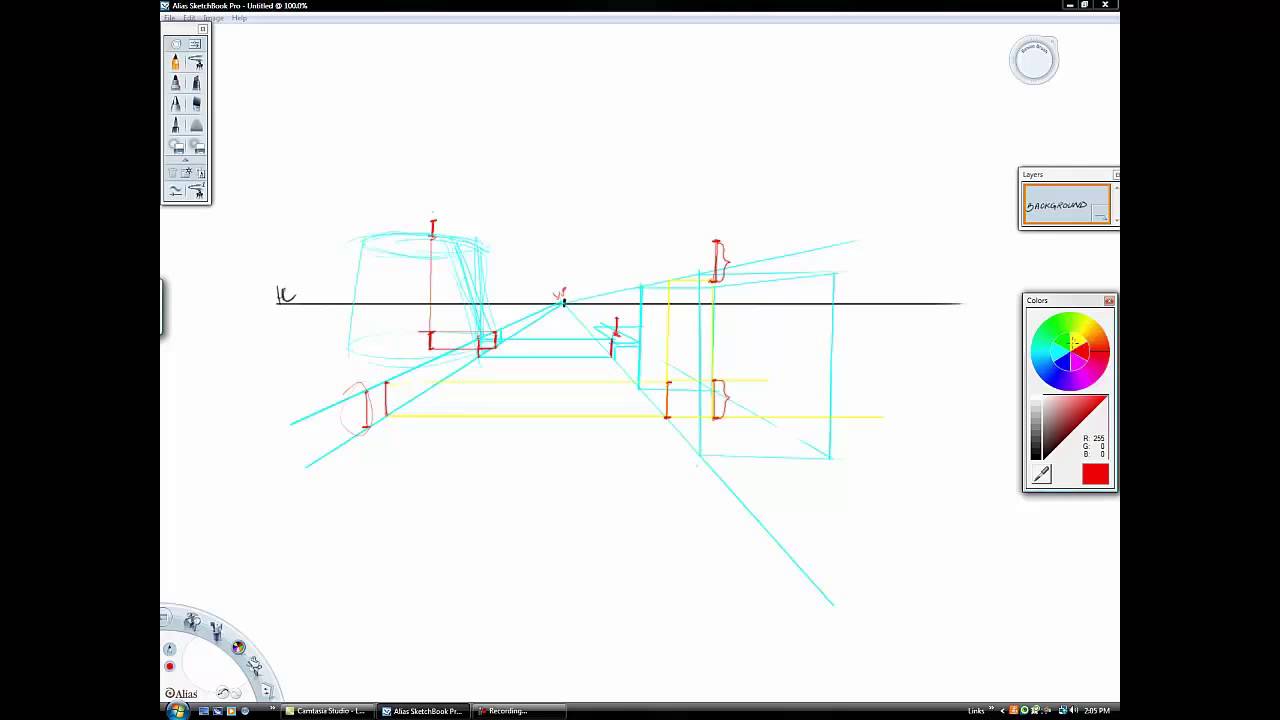Click the Alias logo
This screenshot has width=1280, height=720.
(x=181, y=693)
